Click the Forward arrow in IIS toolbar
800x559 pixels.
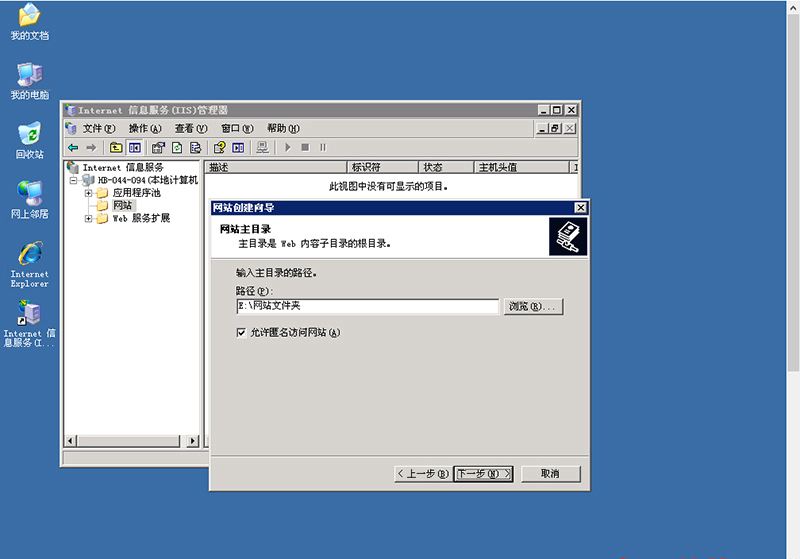[x=91, y=148]
